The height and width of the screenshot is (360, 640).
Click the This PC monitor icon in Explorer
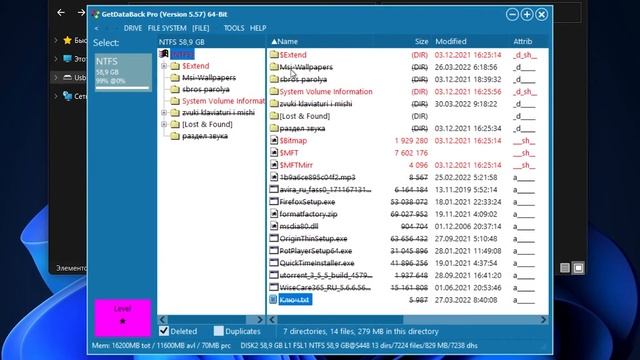click(x=67, y=59)
